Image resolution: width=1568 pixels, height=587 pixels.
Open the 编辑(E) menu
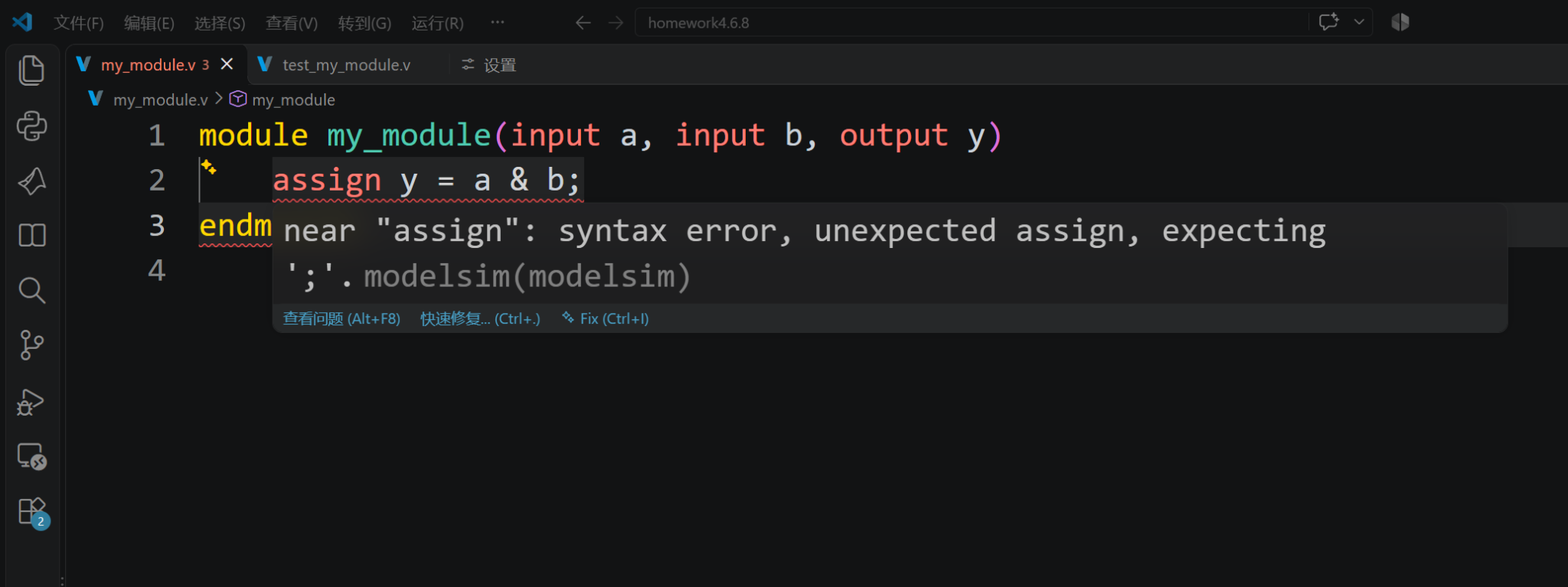pos(149,23)
